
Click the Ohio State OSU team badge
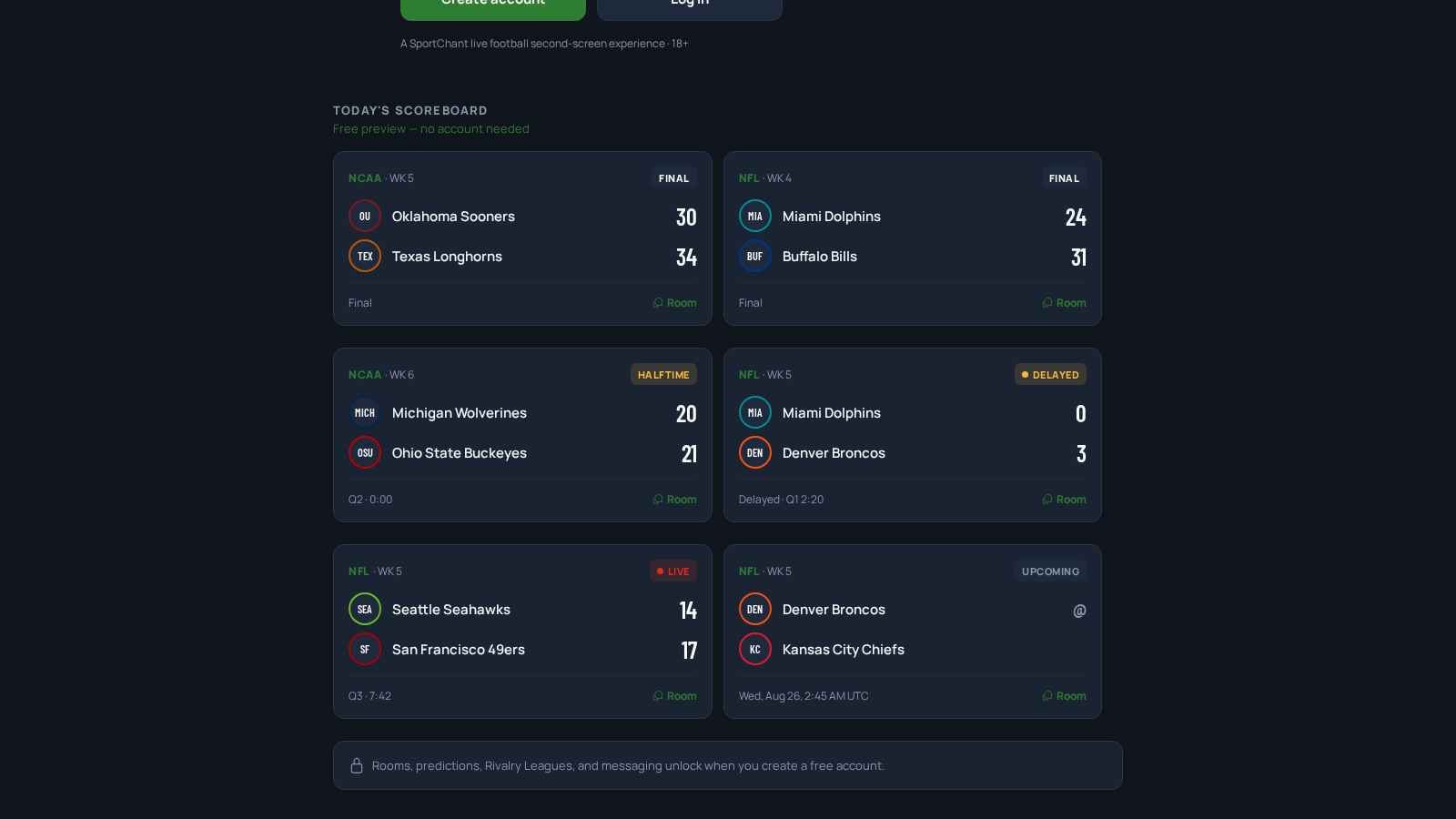click(365, 453)
